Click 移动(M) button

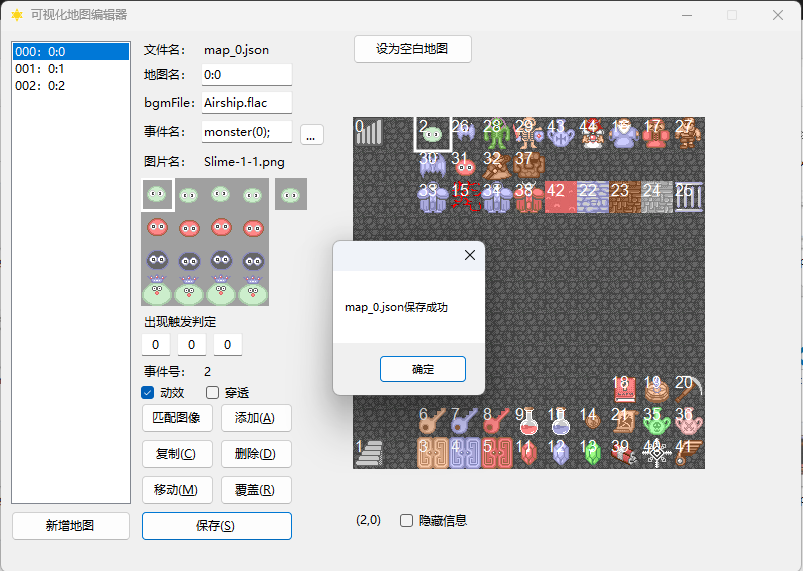pyautogui.click(x=177, y=490)
